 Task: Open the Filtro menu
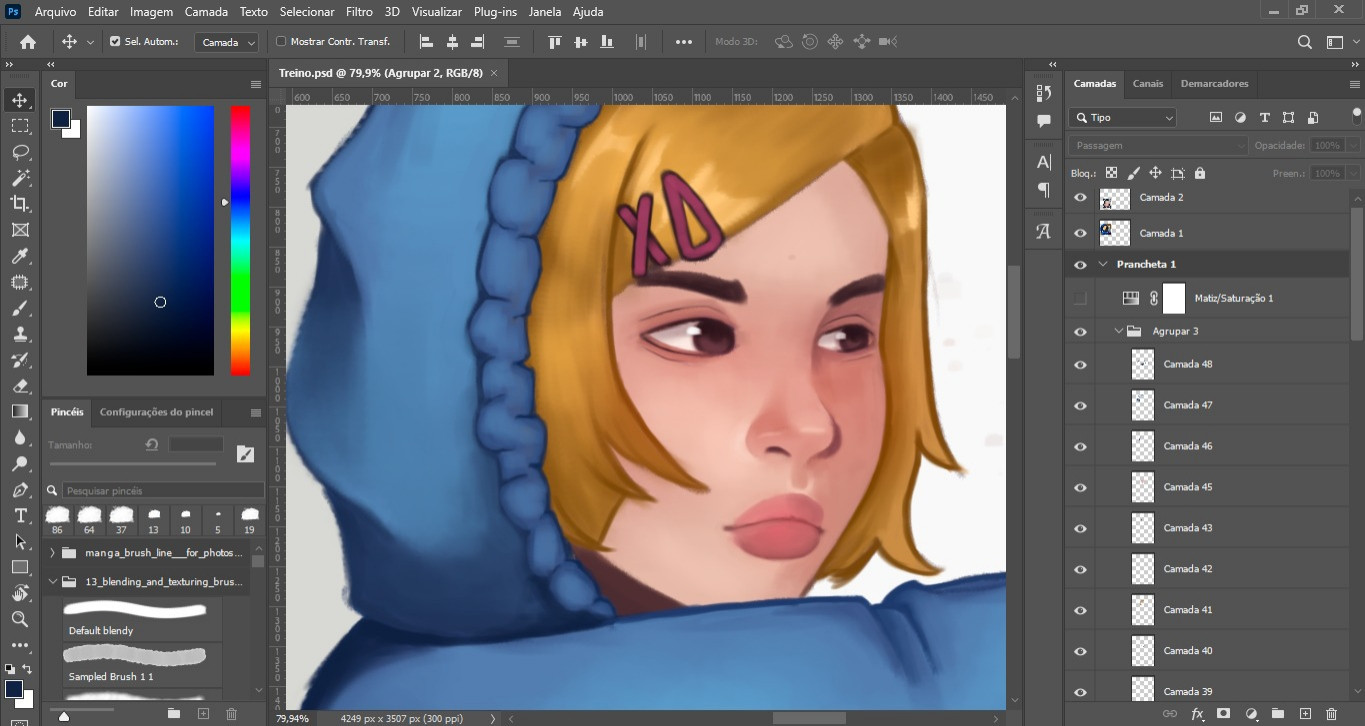[359, 12]
